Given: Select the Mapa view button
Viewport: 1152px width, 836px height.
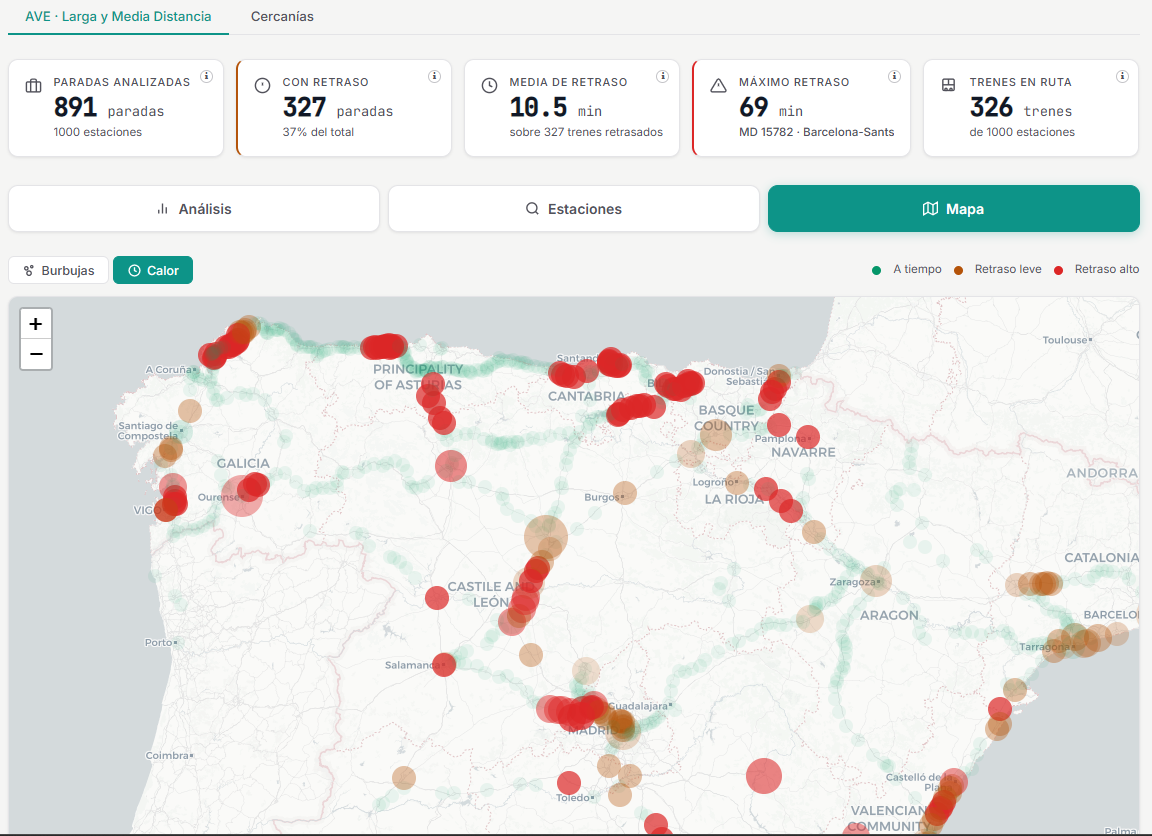Looking at the screenshot, I should click(953, 209).
